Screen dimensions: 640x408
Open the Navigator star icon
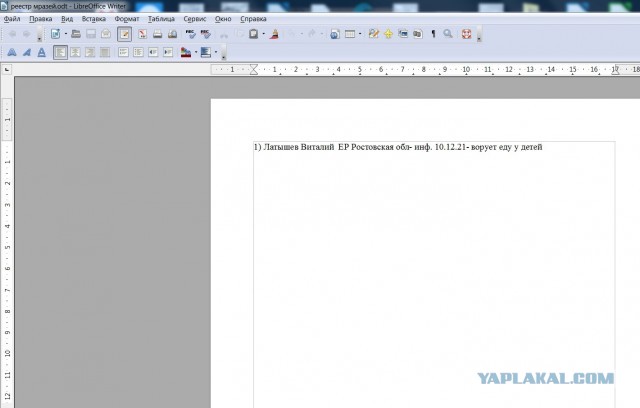point(388,34)
